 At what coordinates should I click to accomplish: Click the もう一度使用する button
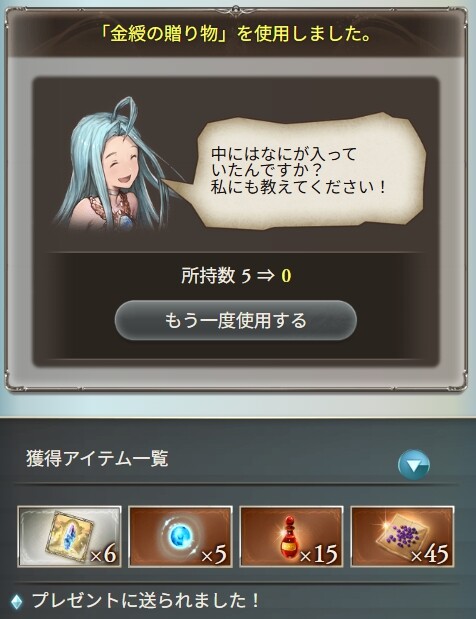(x=236, y=320)
